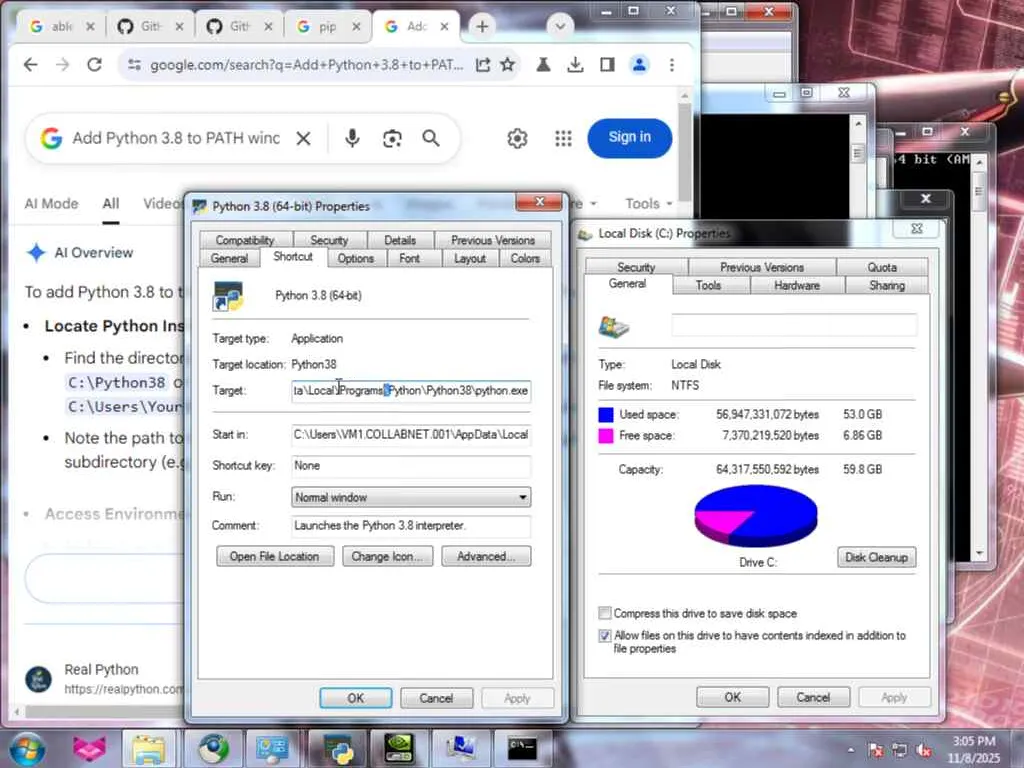Start voice search microphone

coord(352,138)
